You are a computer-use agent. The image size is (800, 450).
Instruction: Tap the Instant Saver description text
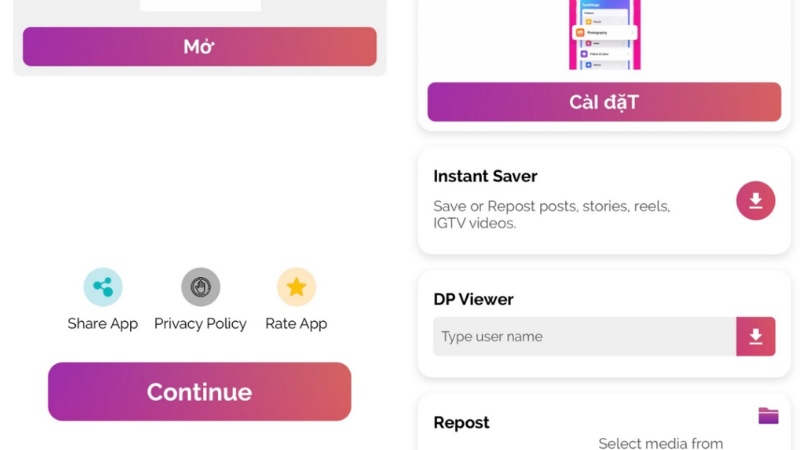[551, 215]
